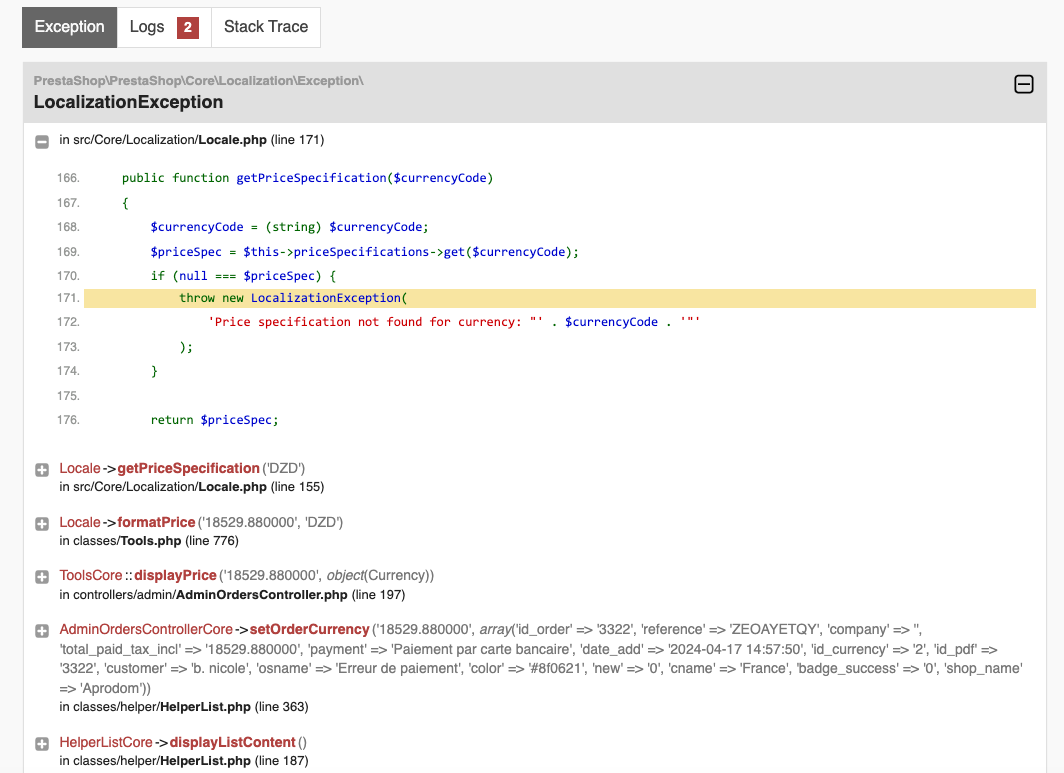Expand the ToolsCore::displayPrice trace entry

coord(42,577)
